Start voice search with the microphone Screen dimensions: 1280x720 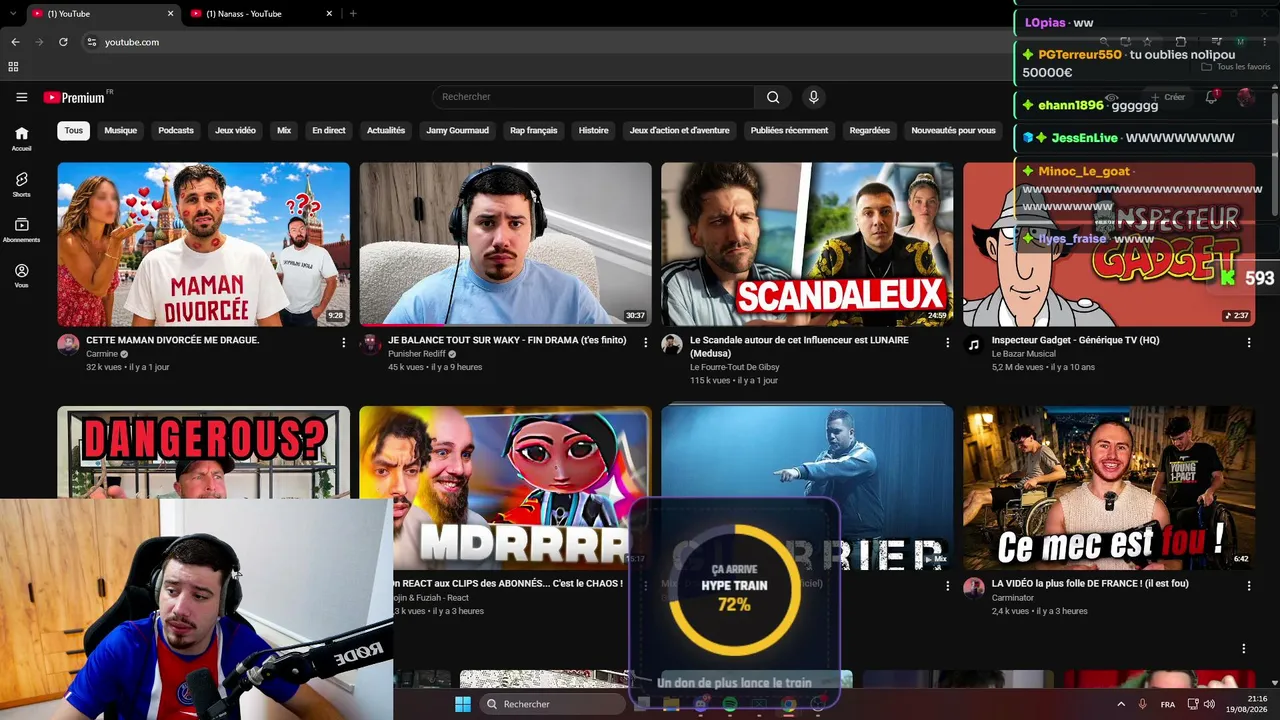tap(813, 97)
